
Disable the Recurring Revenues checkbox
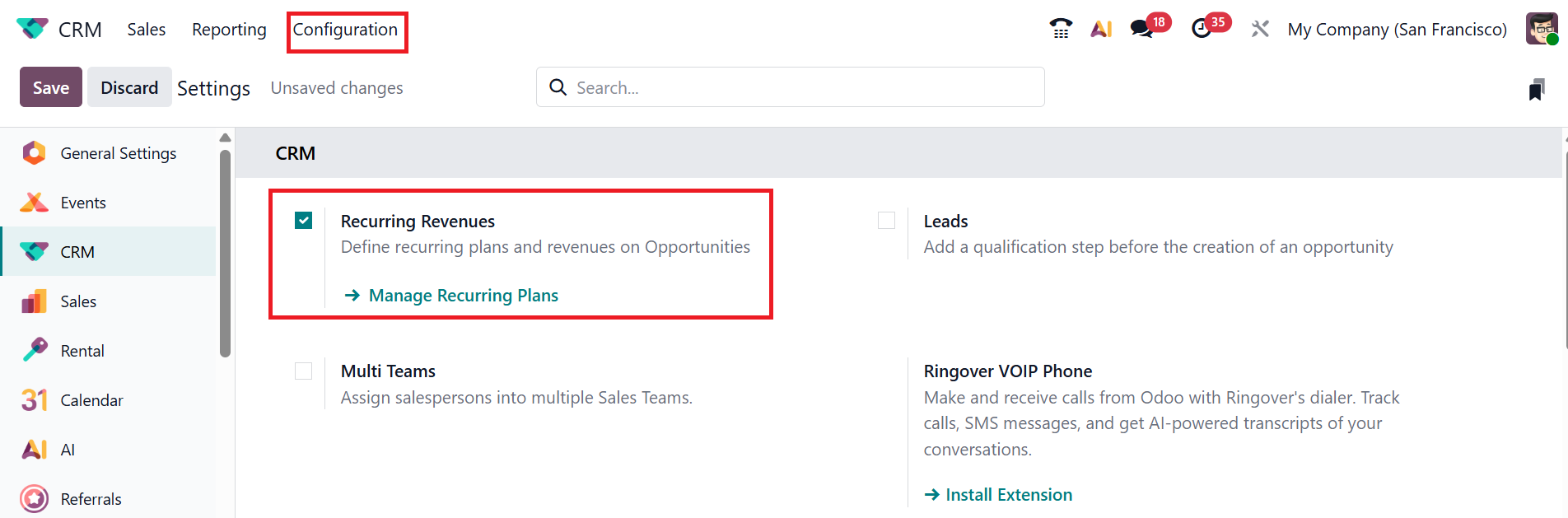click(304, 221)
